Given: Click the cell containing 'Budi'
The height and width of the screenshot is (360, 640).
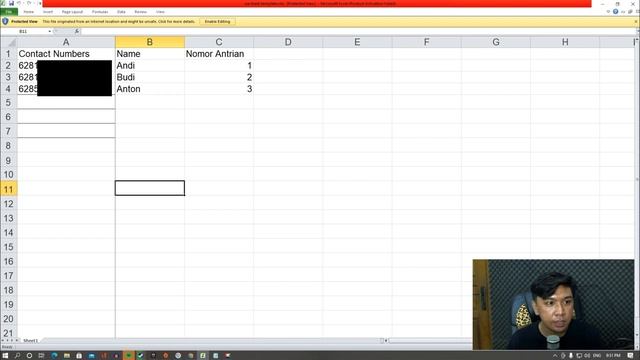Looking at the screenshot, I should click(x=150, y=77).
